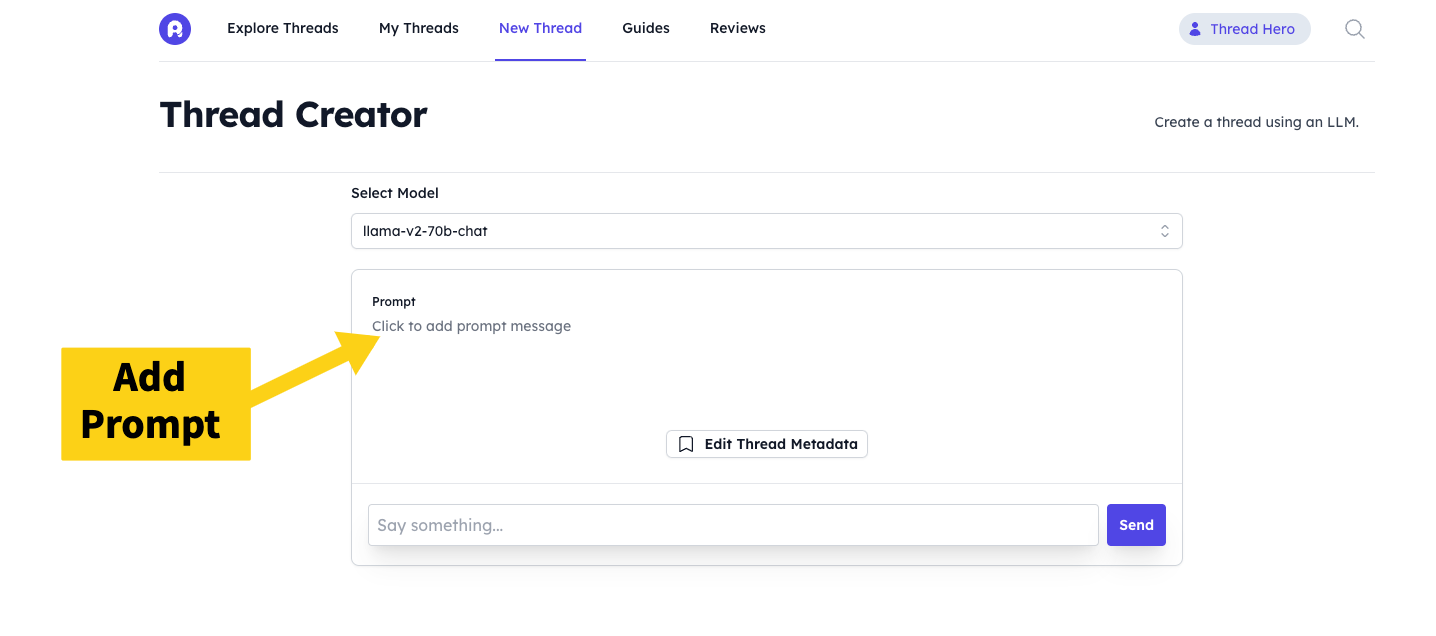1436x636 pixels.
Task: Open search with the magnifying glass icon
Action: 1354,29
